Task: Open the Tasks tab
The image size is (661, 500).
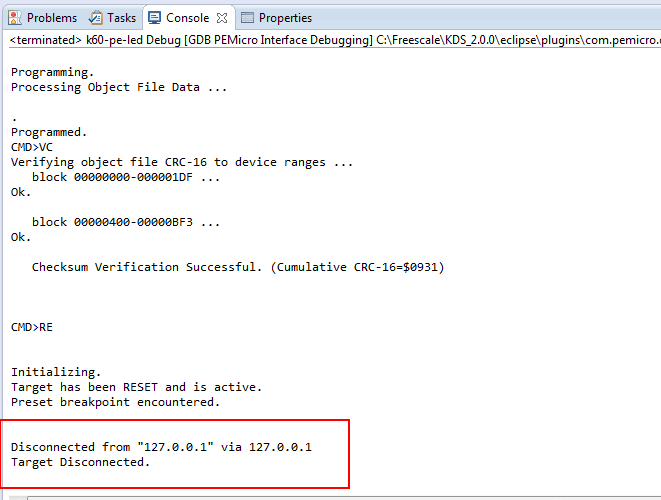Action: tap(121, 18)
